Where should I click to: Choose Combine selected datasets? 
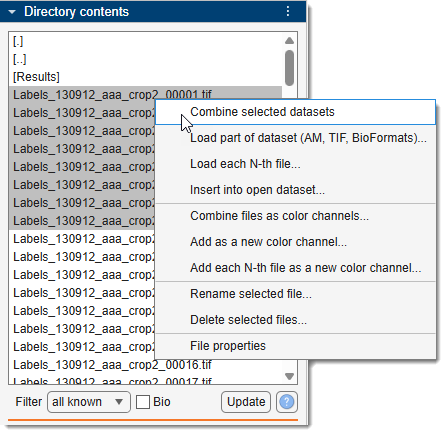click(x=296, y=112)
